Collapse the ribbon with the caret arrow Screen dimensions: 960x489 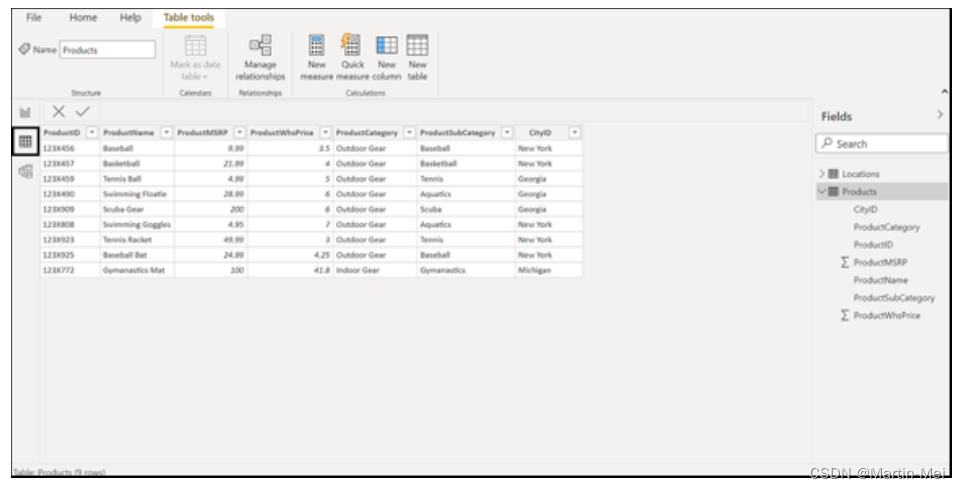[x=944, y=91]
